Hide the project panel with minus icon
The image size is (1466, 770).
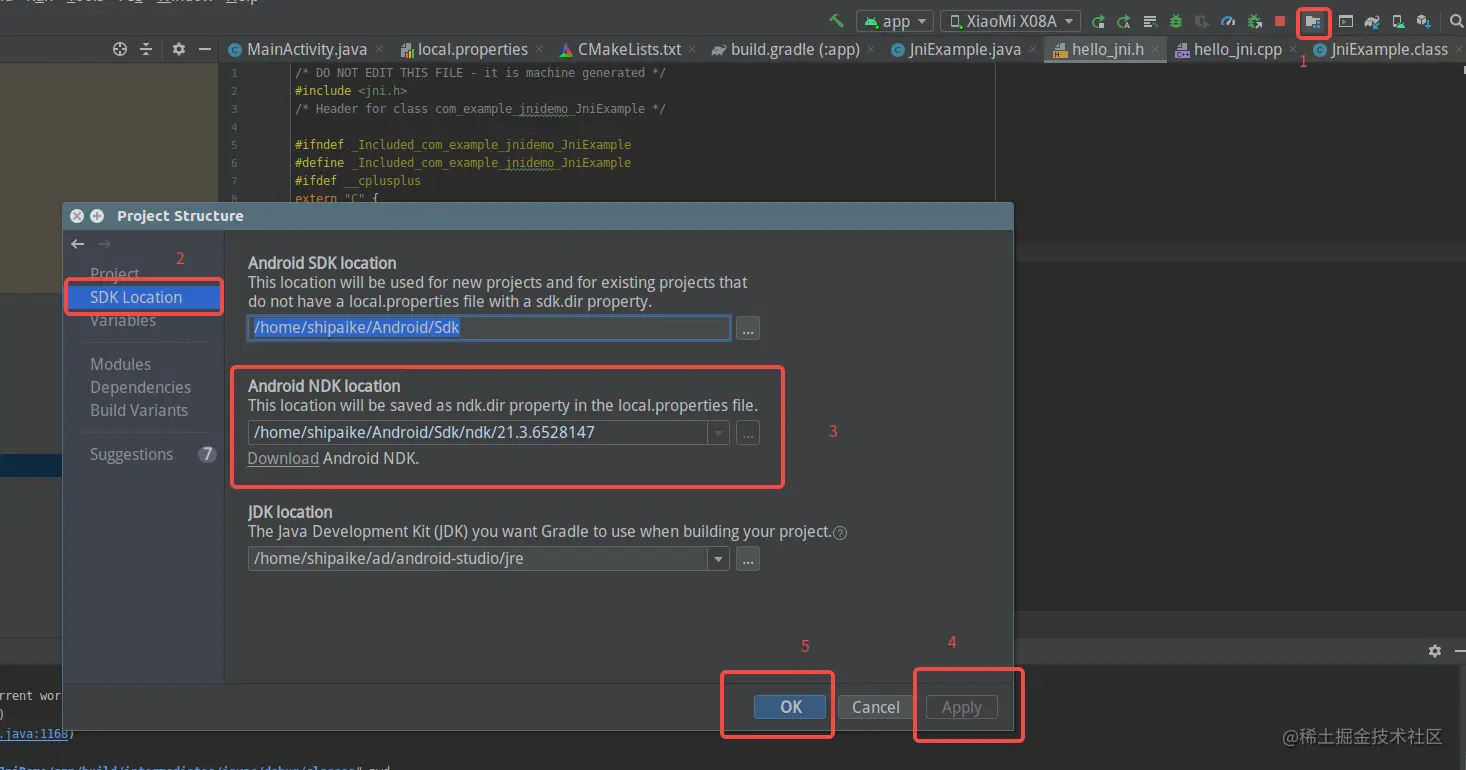coord(205,49)
